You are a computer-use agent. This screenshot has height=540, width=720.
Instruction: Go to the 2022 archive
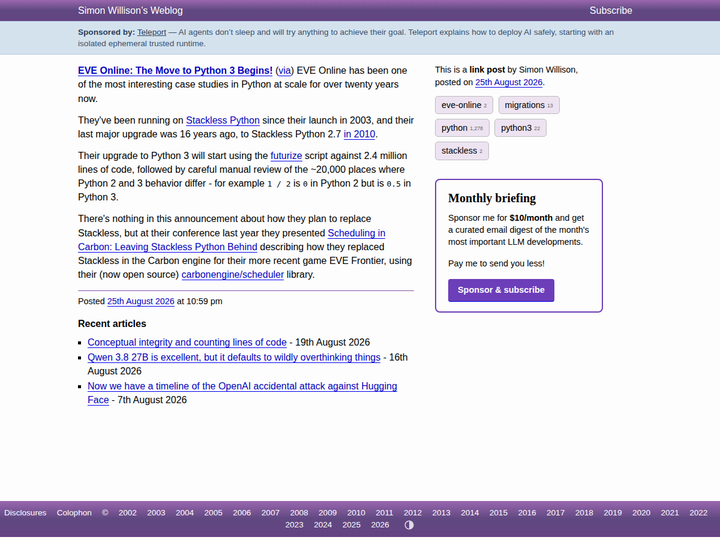click(698, 513)
